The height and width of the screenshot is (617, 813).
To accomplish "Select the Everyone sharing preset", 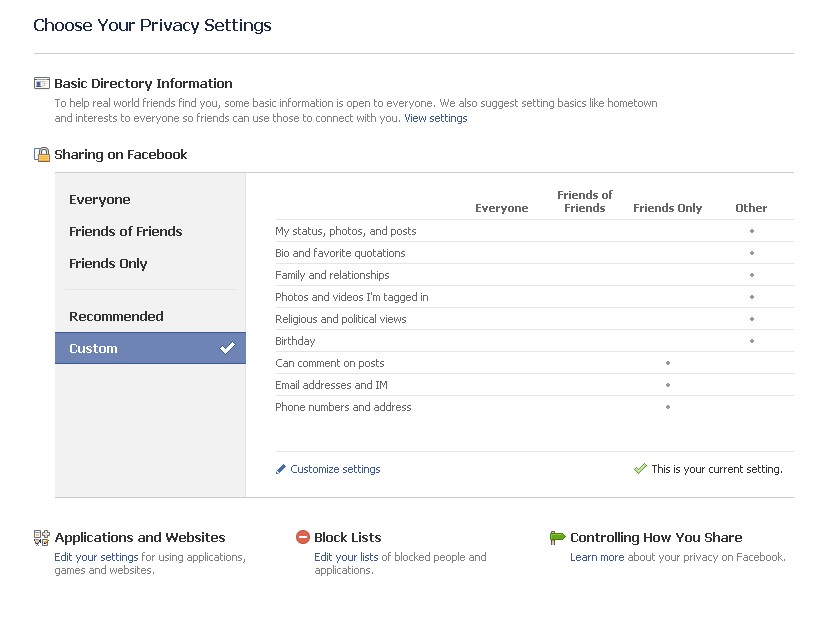I will (100, 200).
